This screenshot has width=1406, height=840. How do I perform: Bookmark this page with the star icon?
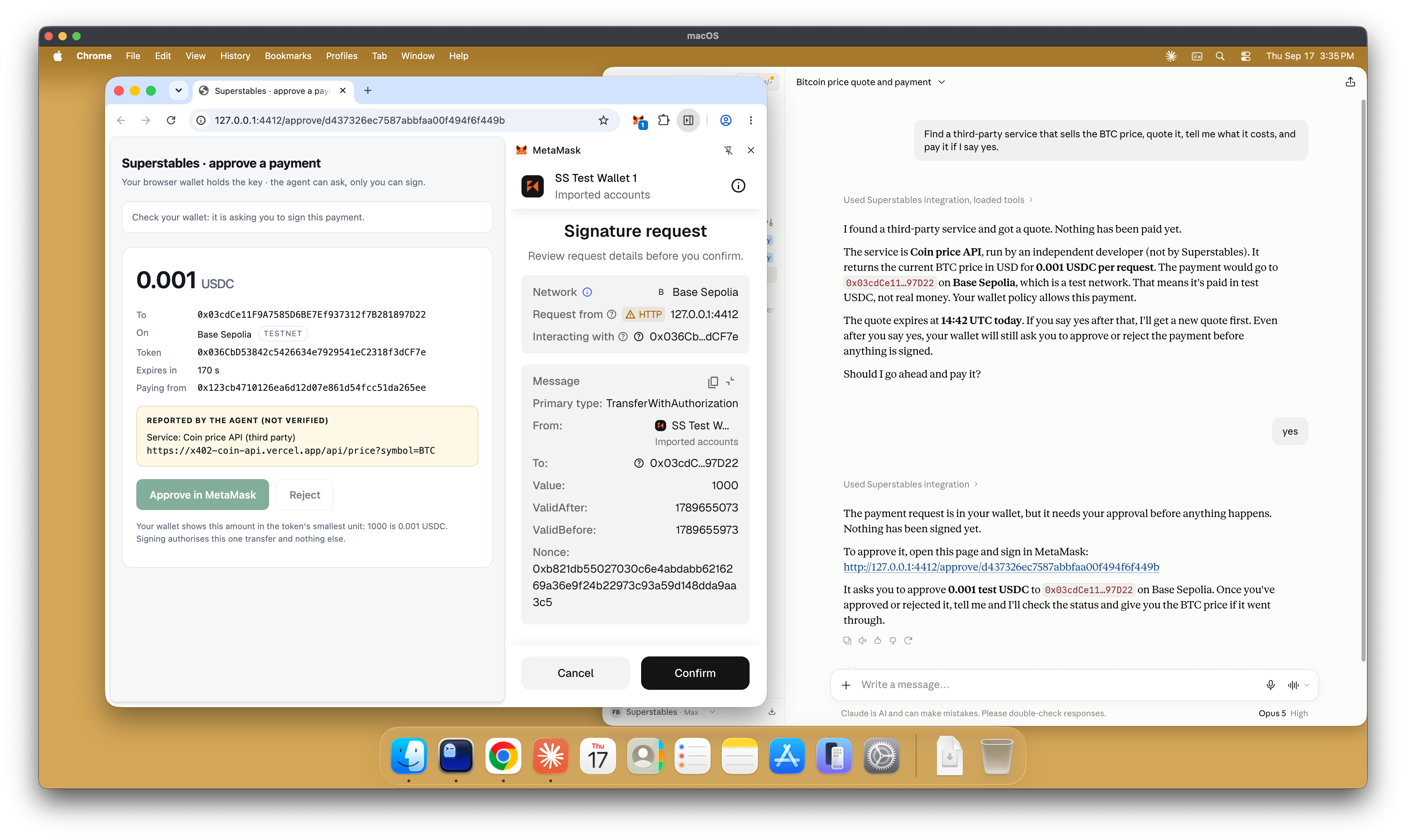603,121
